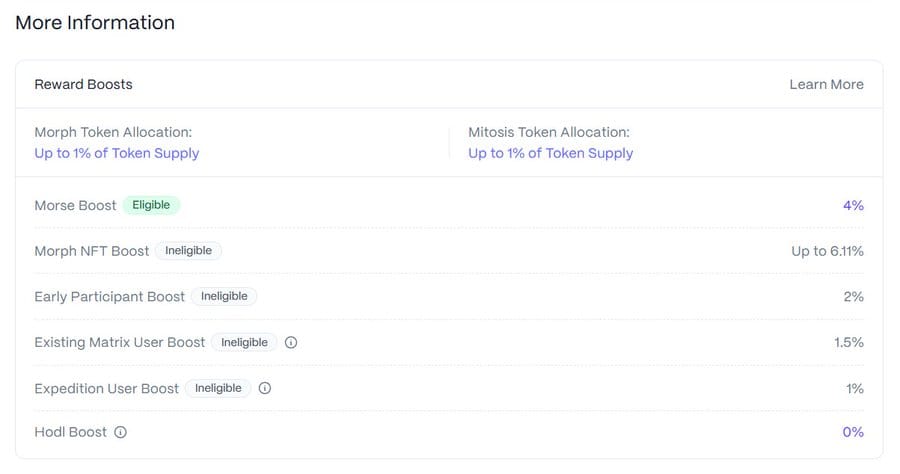Click the Morse Boost 4% value
This screenshot has height=474, width=900.
(x=853, y=205)
